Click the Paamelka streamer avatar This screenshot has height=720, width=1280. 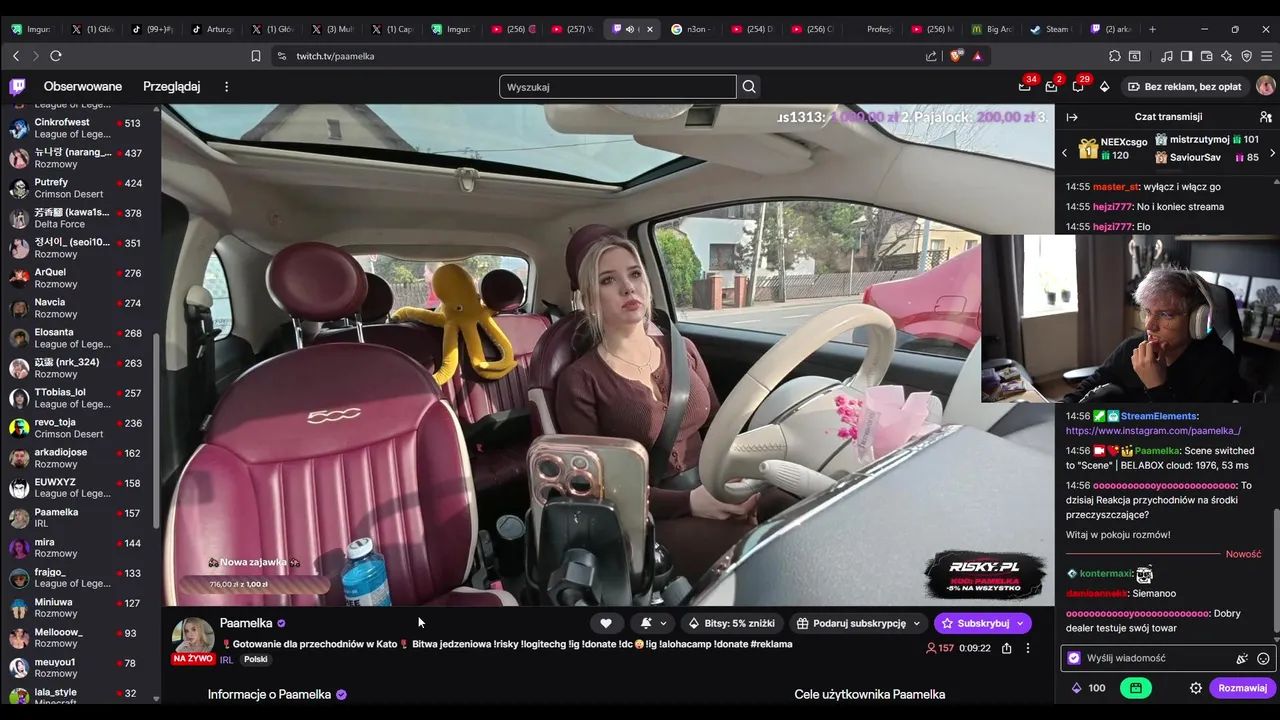coord(193,636)
